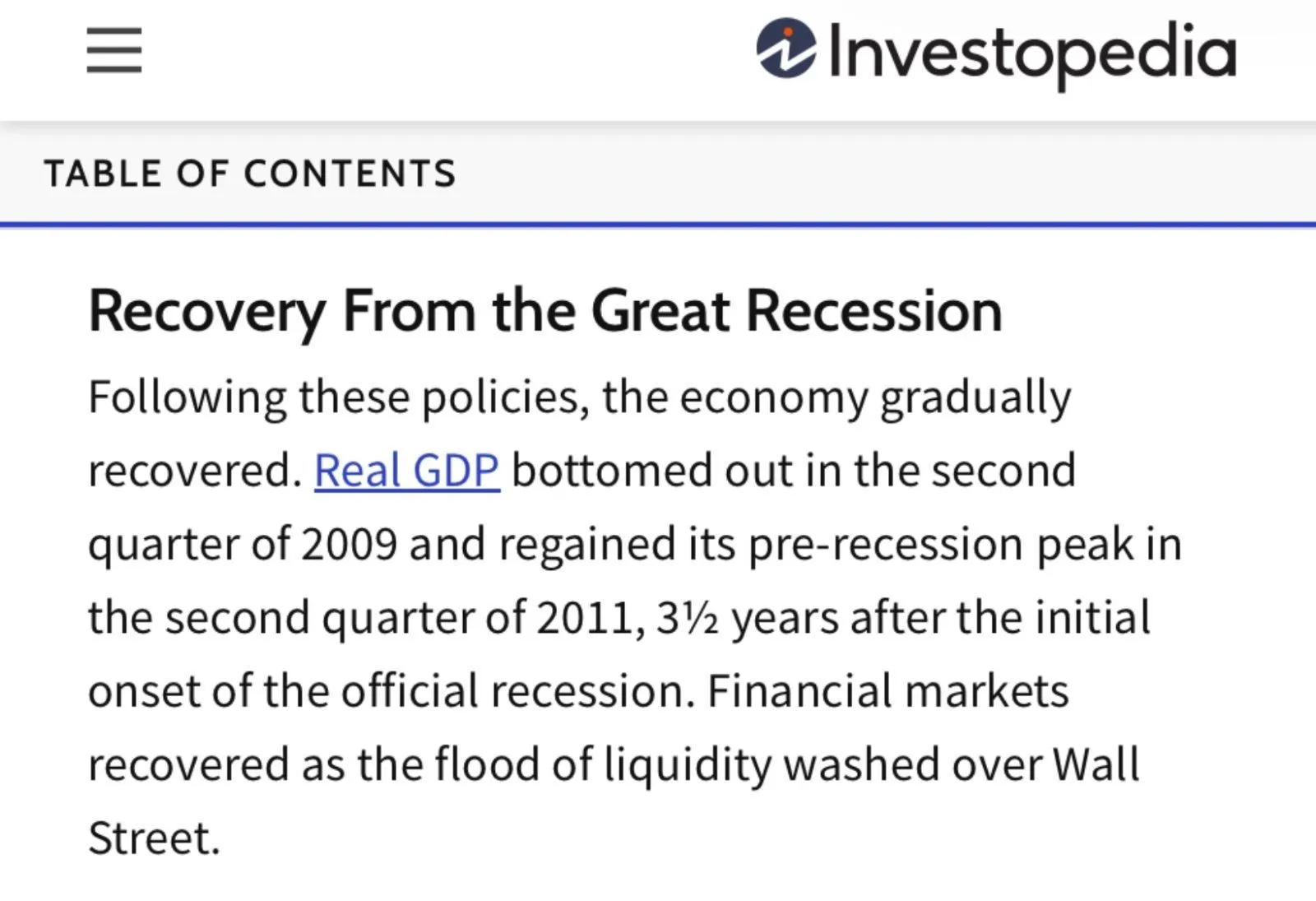The width and height of the screenshot is (1316, 901).
Task: Click the word Street ending the paragraph
Action: click(153, 838)
